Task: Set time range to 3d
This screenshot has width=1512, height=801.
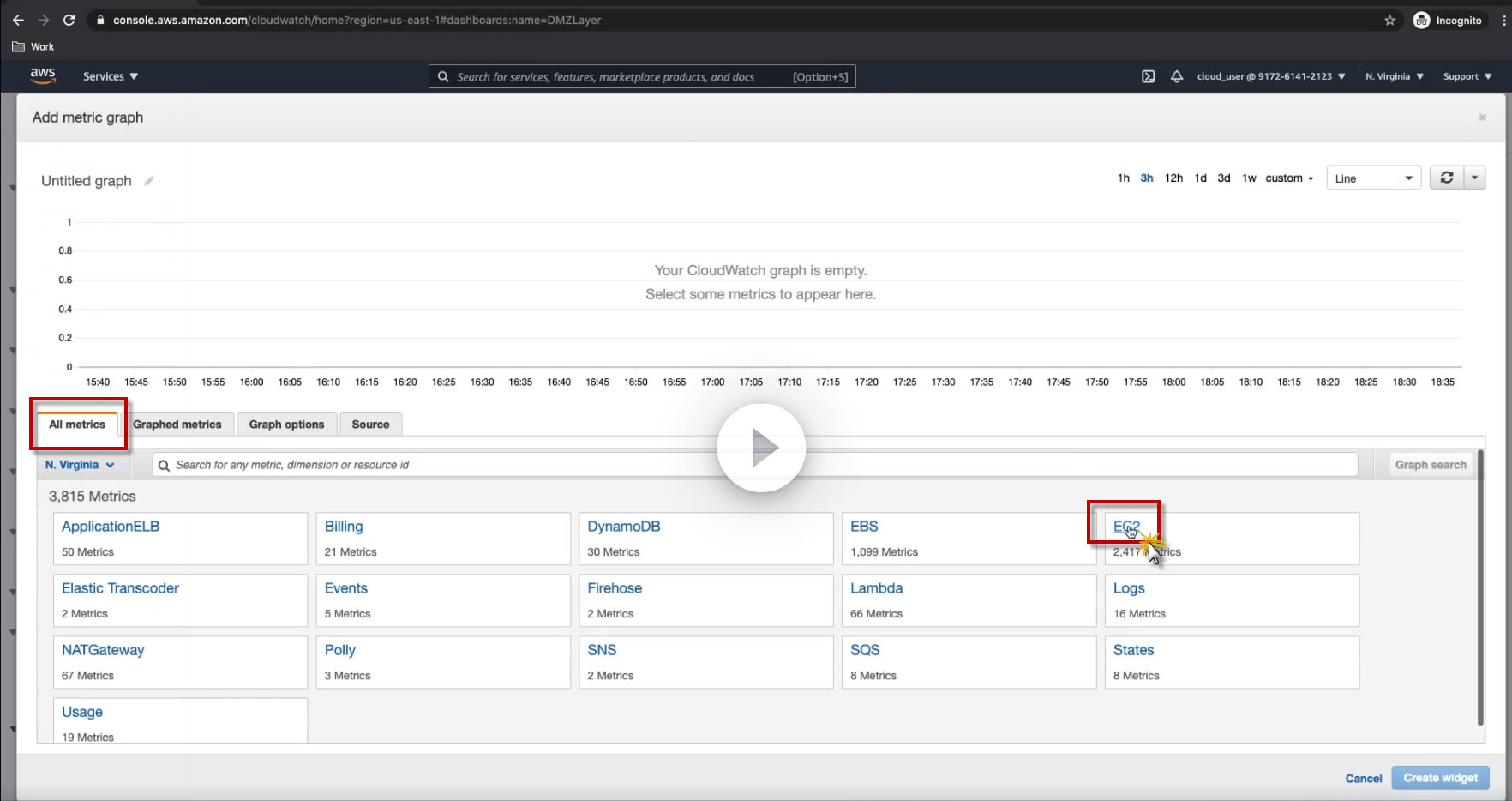Action: coord(1224,178)
